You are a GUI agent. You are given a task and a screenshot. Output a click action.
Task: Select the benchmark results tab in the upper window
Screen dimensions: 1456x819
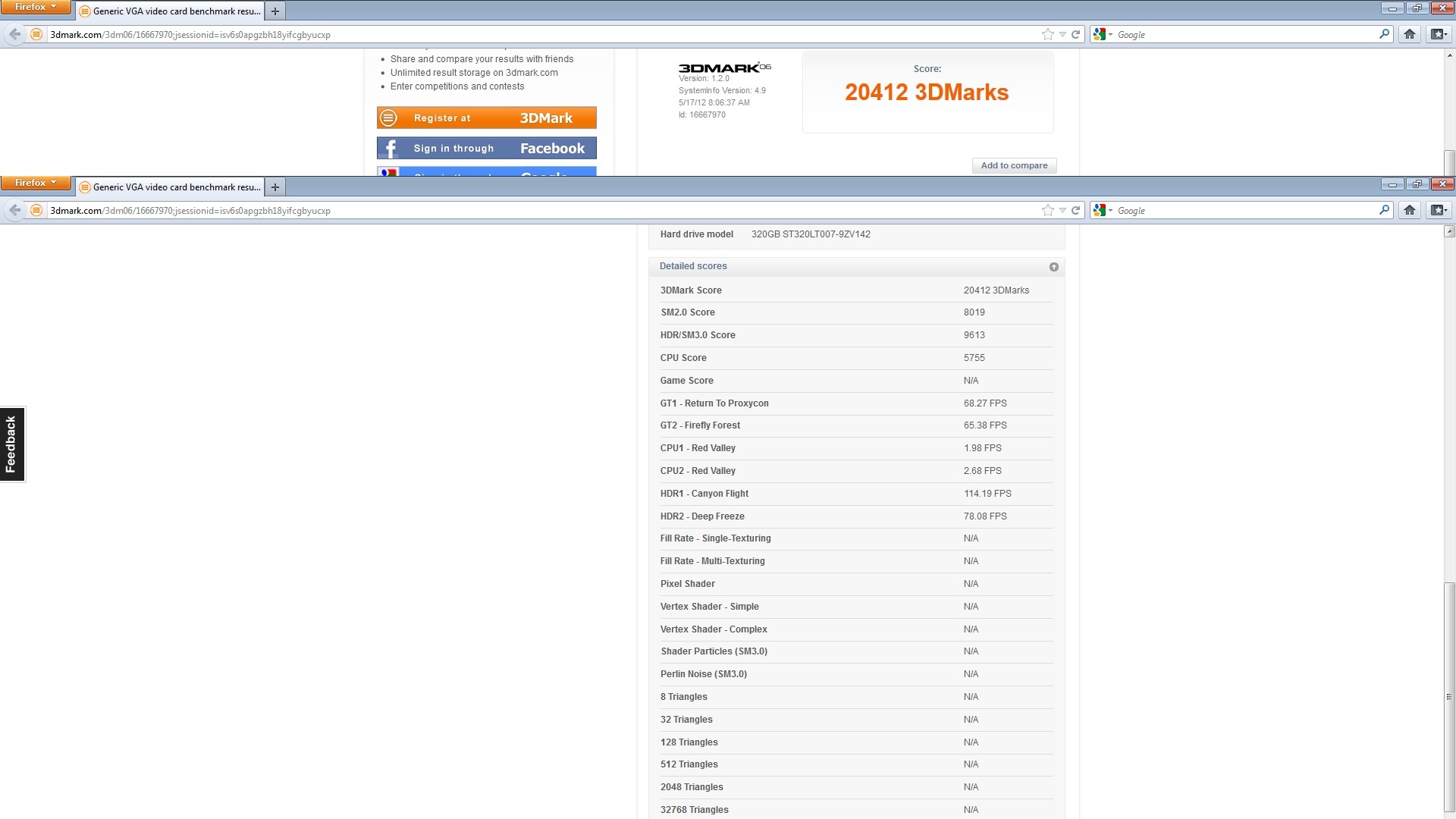click(170, 11)
